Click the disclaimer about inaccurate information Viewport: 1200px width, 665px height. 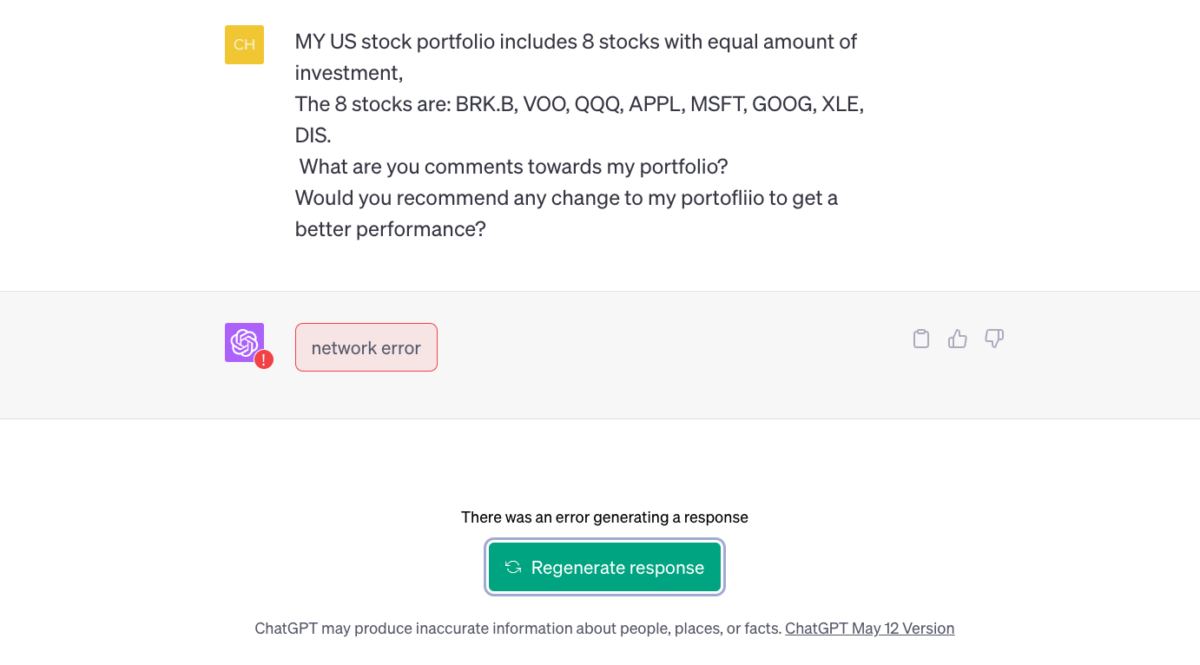tap(520, 628)
